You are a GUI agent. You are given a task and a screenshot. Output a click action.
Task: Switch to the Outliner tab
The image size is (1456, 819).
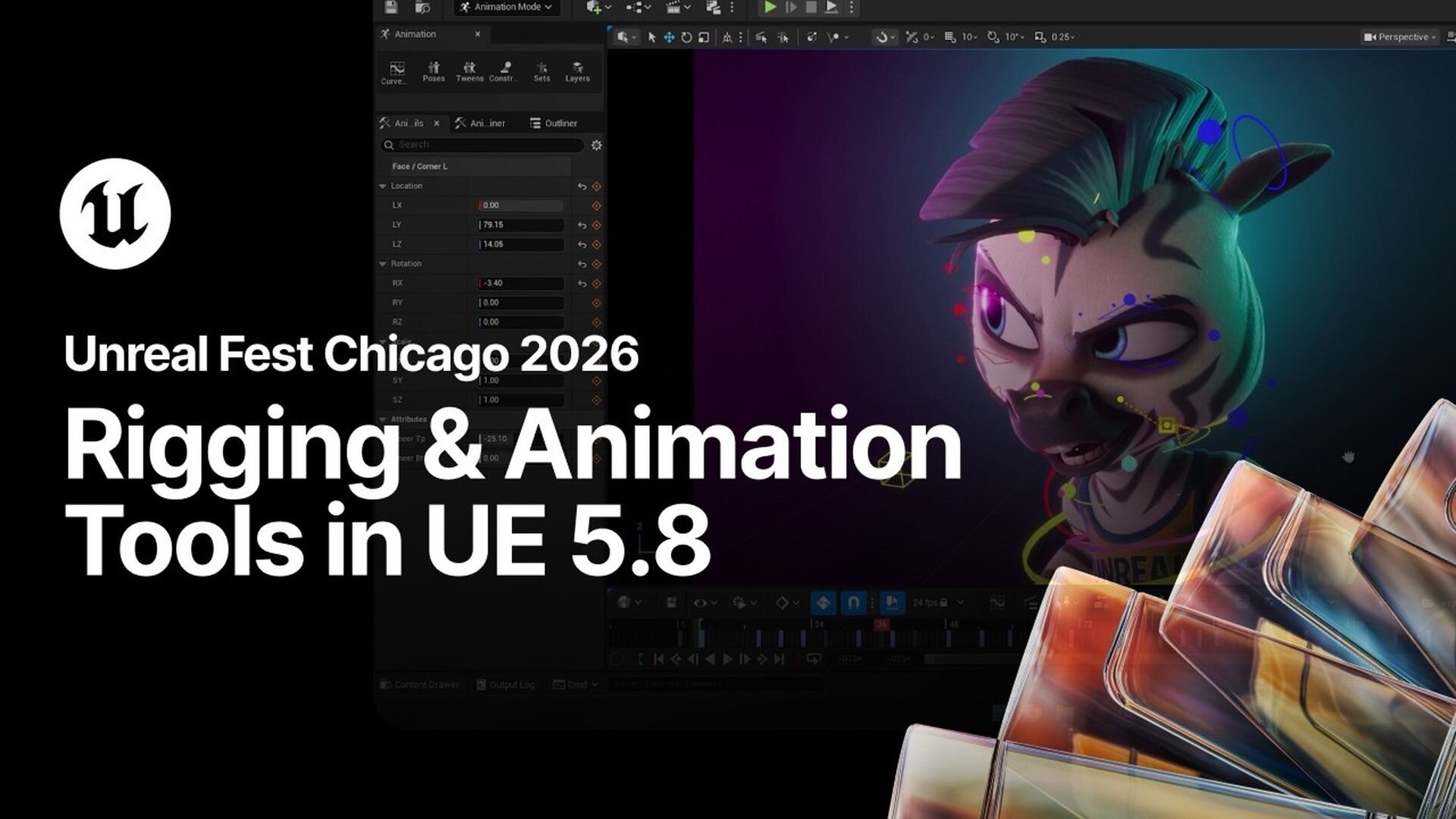[x=554, y=123]
